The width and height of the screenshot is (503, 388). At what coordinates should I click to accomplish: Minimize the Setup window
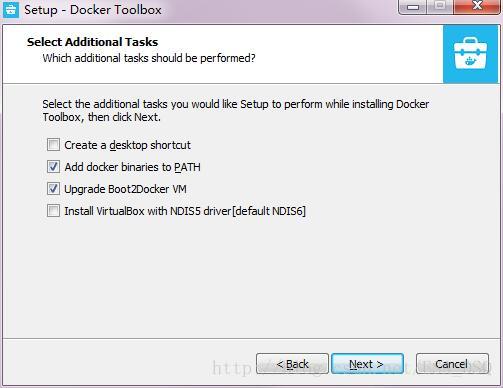[x=413, y=7]
